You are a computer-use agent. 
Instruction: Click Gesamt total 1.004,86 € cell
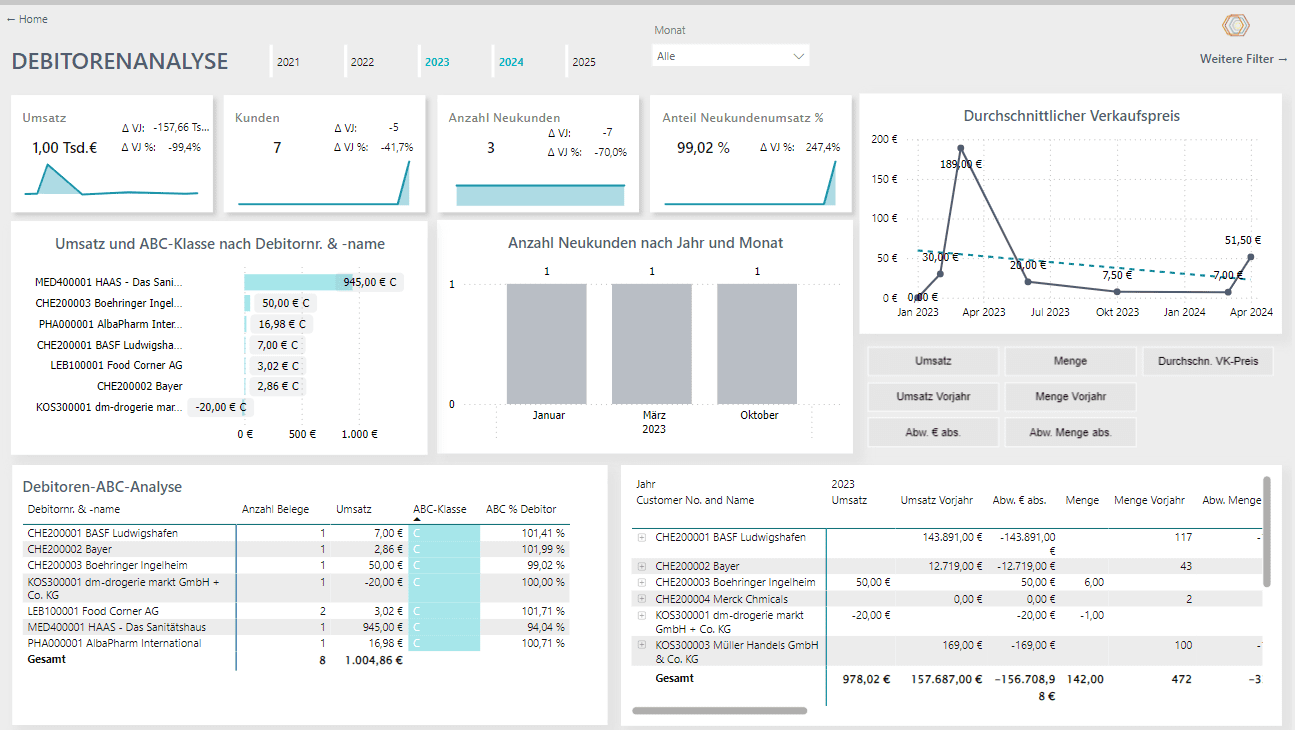coord(373,660)
